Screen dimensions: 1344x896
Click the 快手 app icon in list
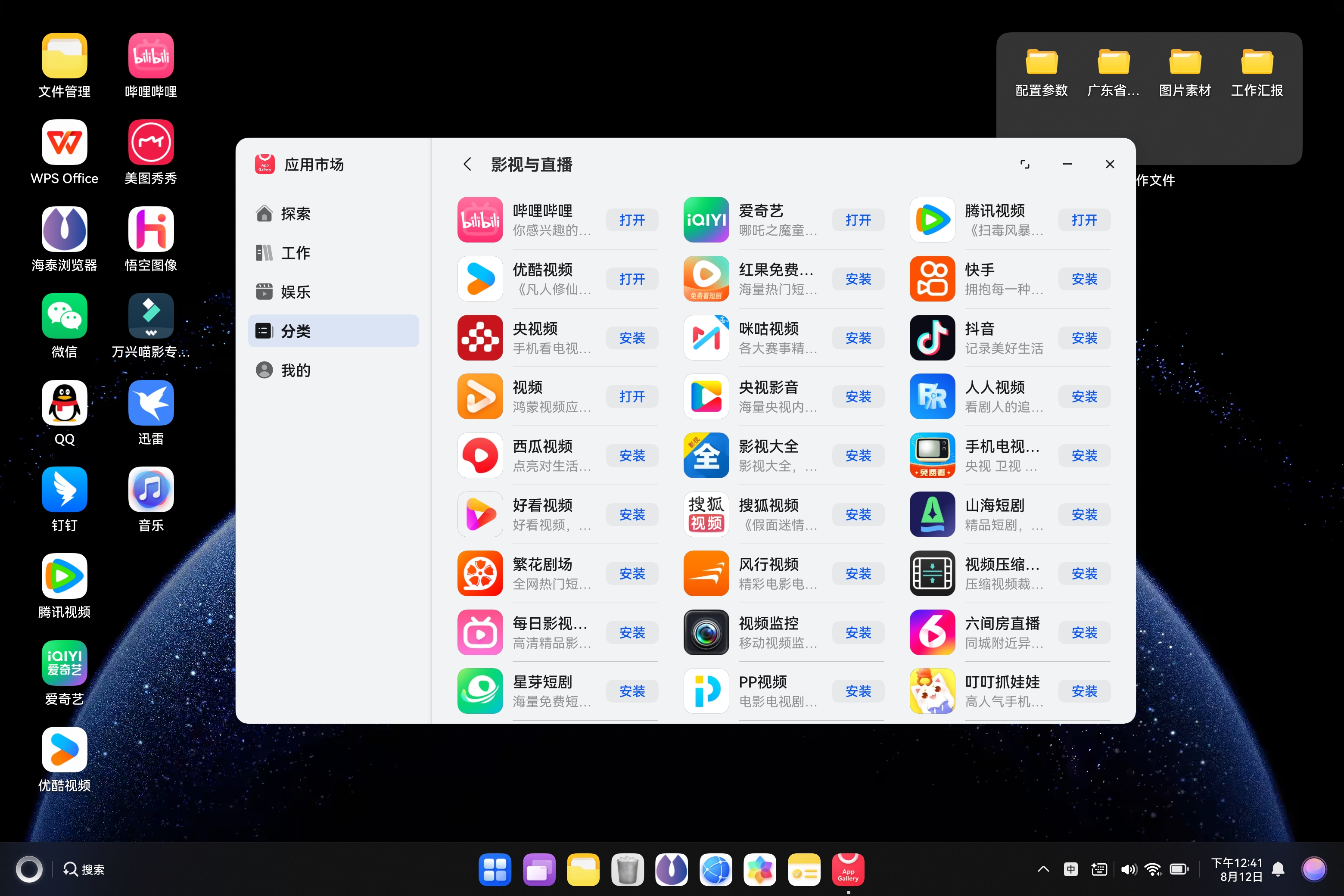[x=932, y=279]
